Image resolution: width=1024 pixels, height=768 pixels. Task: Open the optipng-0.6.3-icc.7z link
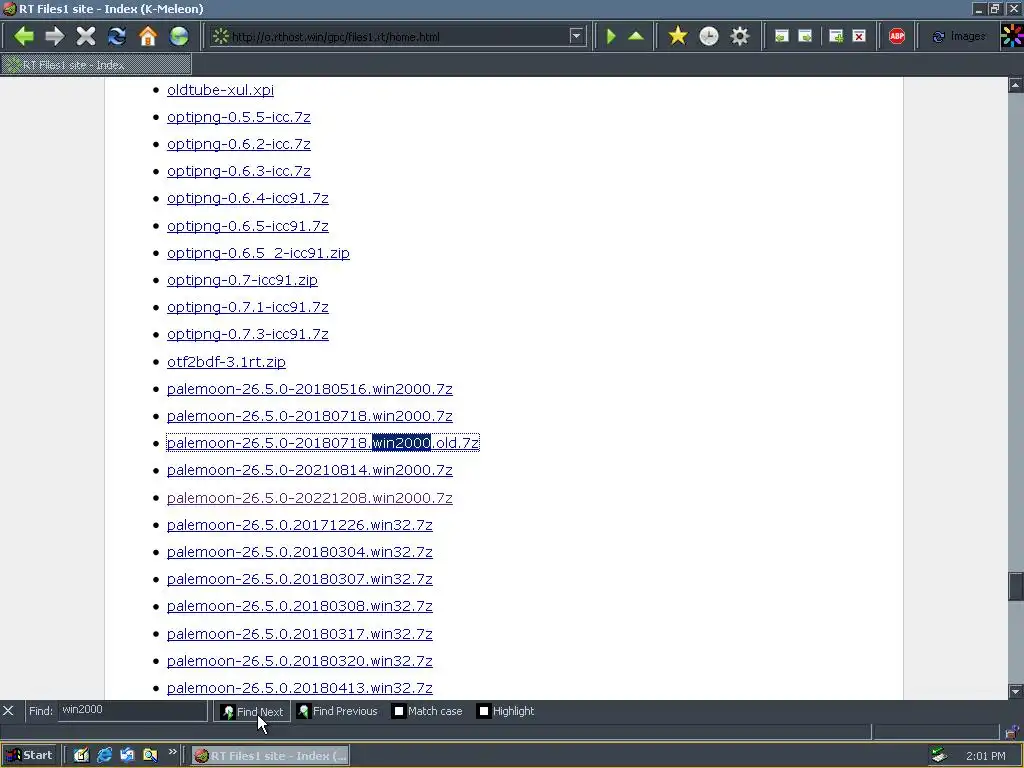(238, 171)
